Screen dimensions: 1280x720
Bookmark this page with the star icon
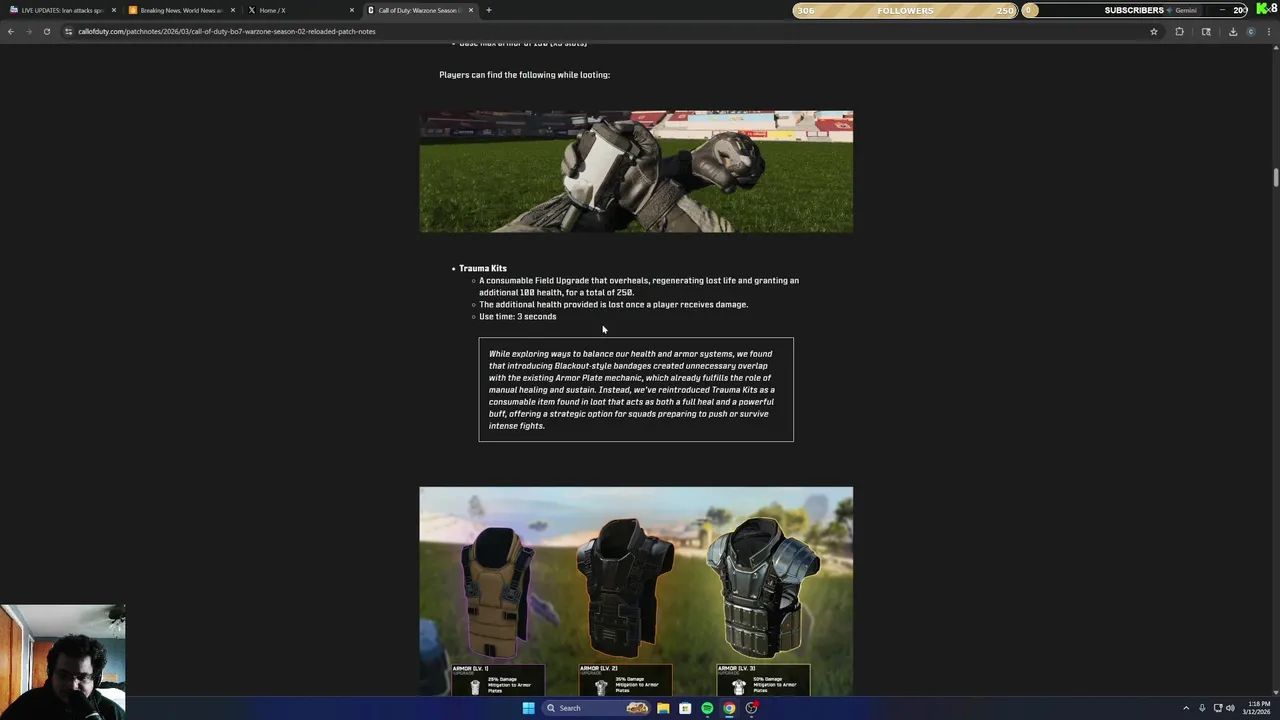pos(1153,31)
